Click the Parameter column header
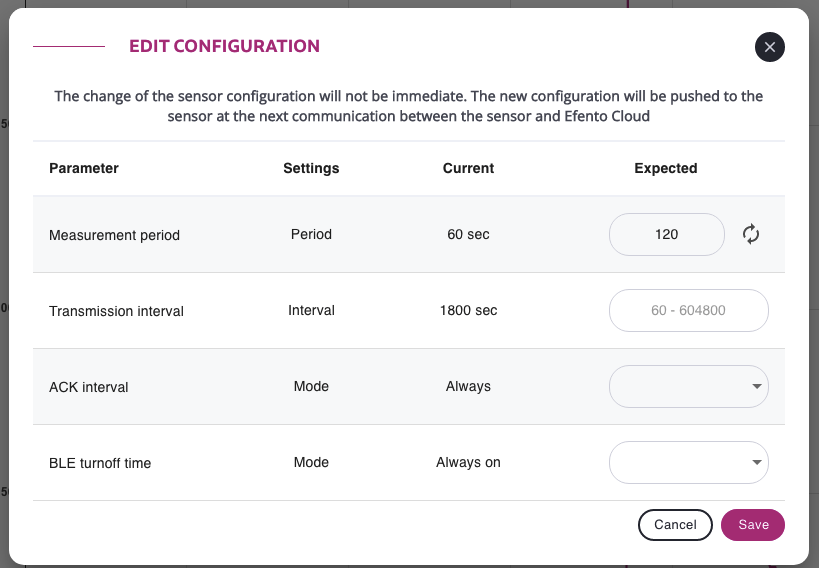Screen dimensions: 819x568 coord(84,168)
